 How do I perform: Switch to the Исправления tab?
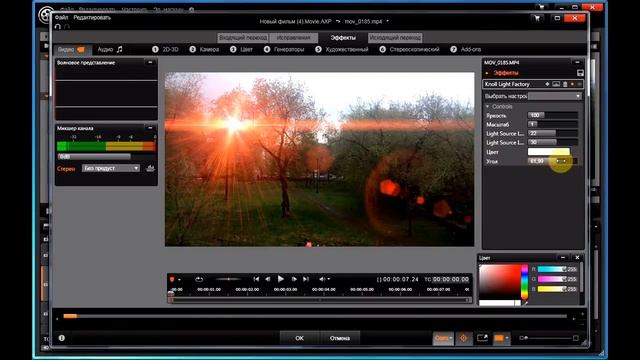[293, 38]
